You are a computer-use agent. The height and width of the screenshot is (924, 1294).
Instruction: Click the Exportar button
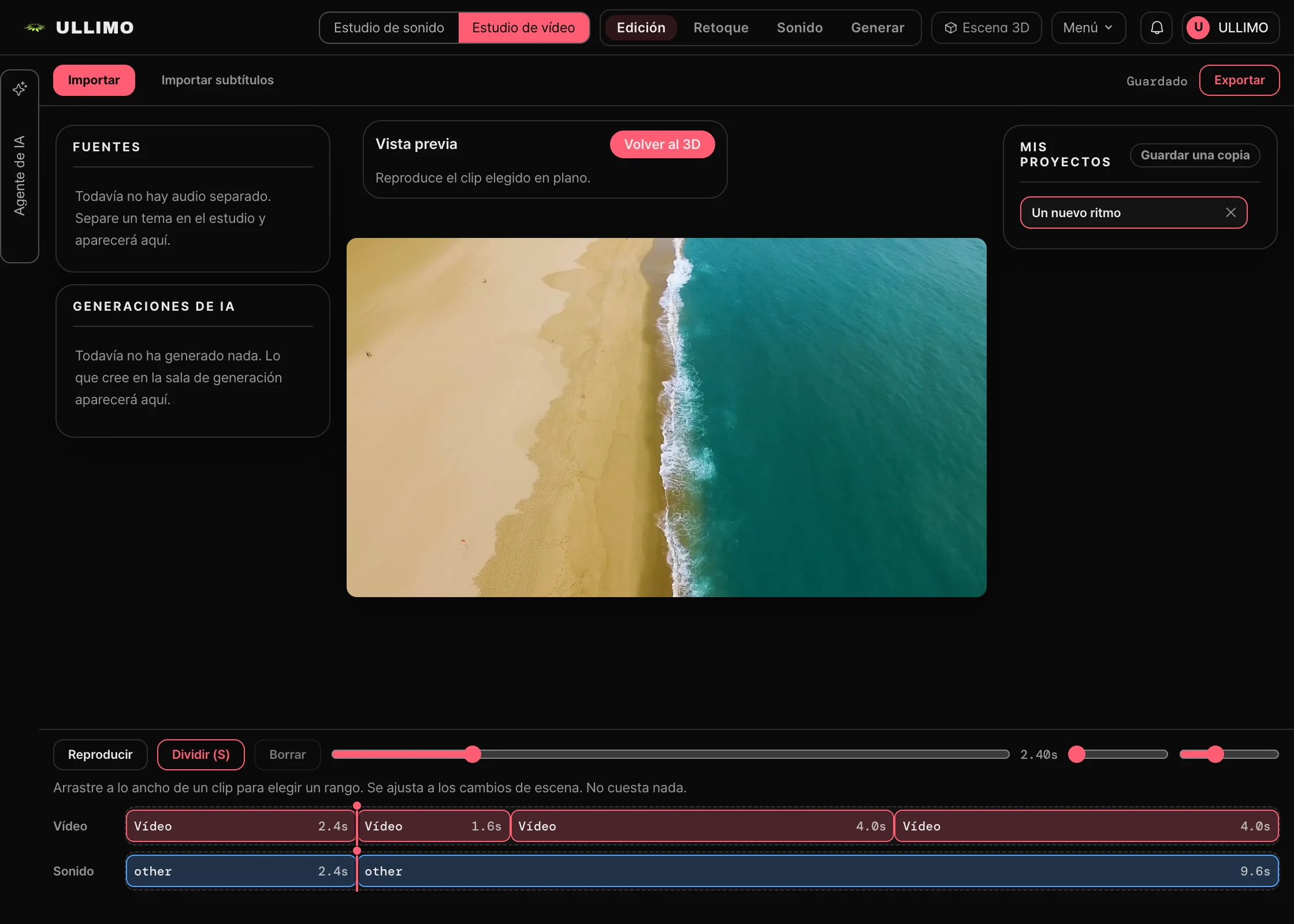[x=1239, y=80]
